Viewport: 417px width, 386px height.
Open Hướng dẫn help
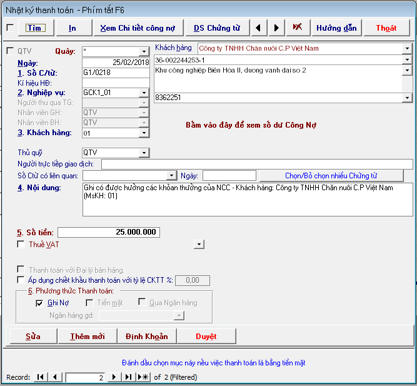336,28
